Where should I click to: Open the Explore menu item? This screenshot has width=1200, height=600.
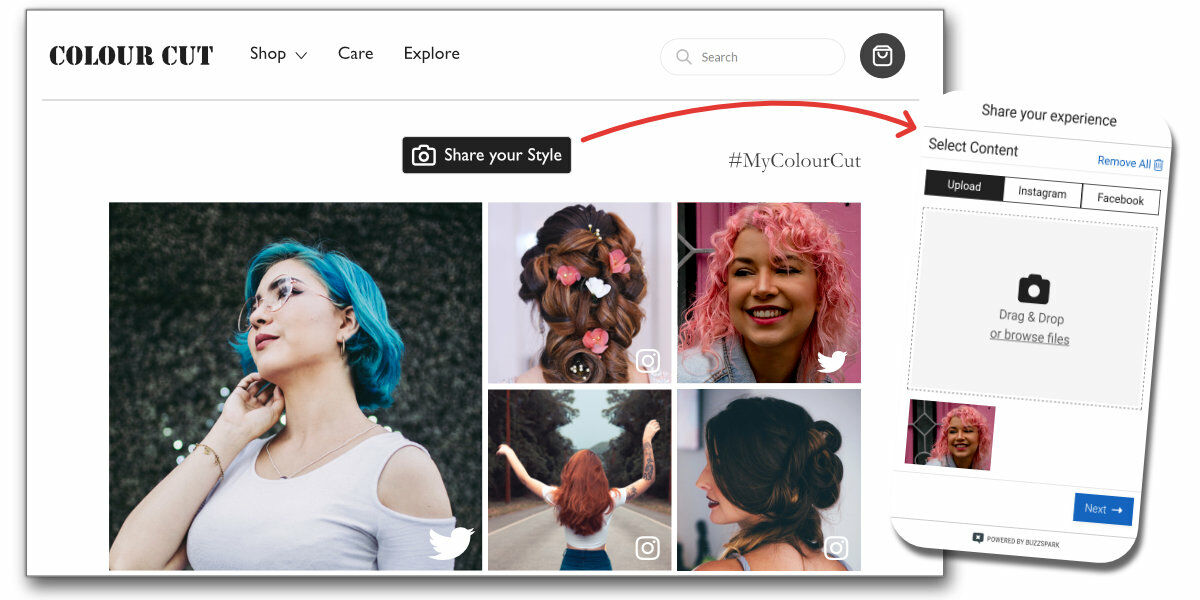click(431, 54)
